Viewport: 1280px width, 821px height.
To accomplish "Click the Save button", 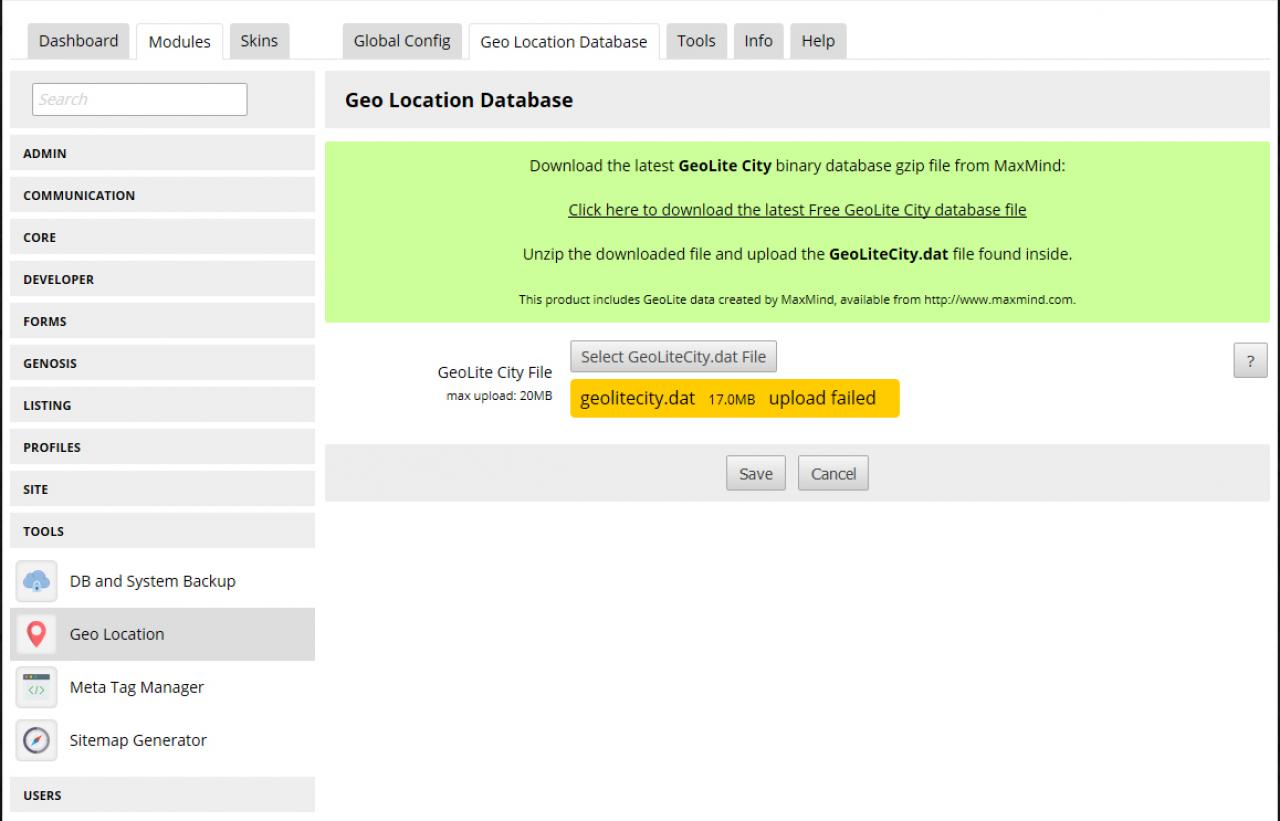I will click(x=755, y=474).
